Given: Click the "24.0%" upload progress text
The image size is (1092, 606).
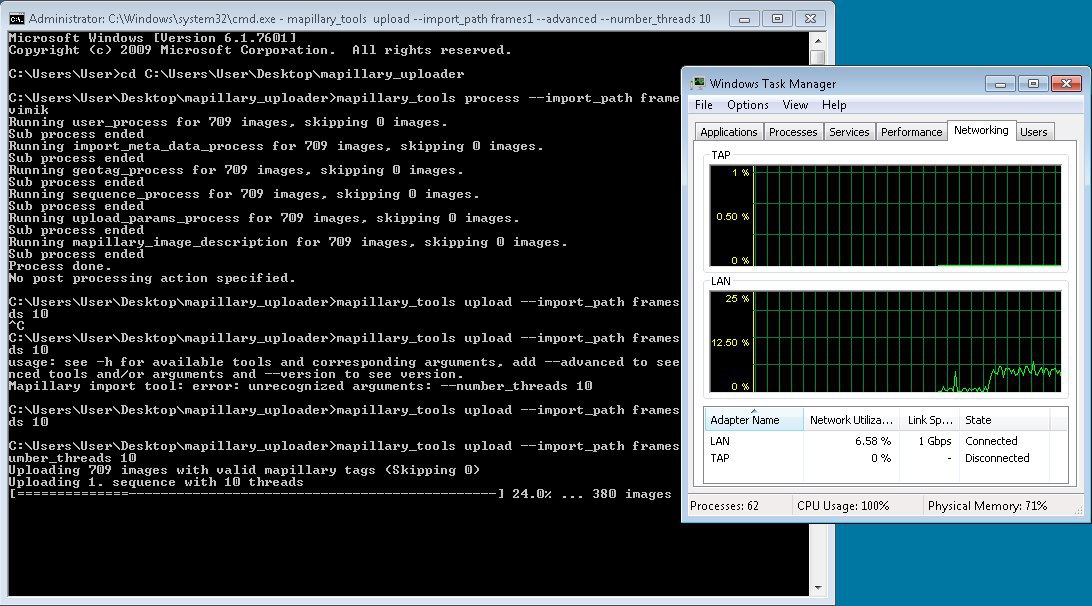Looking at the screenshot, I should 531,494.
